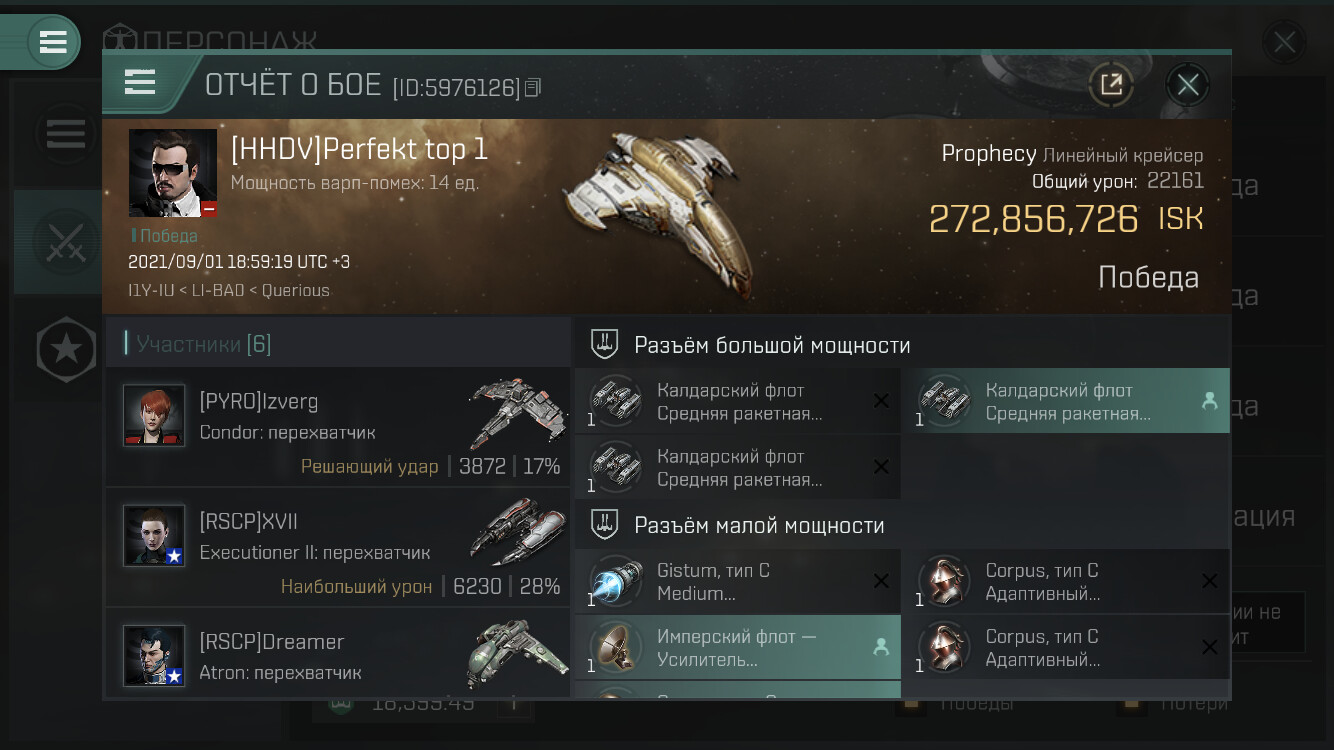Select the star badge sidebar icon
This screenshot has height=750, width=1334.
point(66,349)
